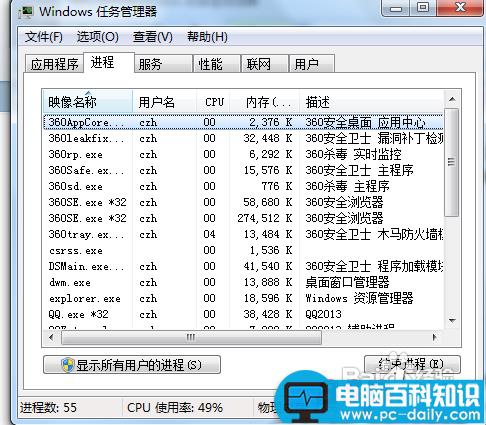Sort by the 描述 column header
486x425 pixels.
click(x=372, y=102)
